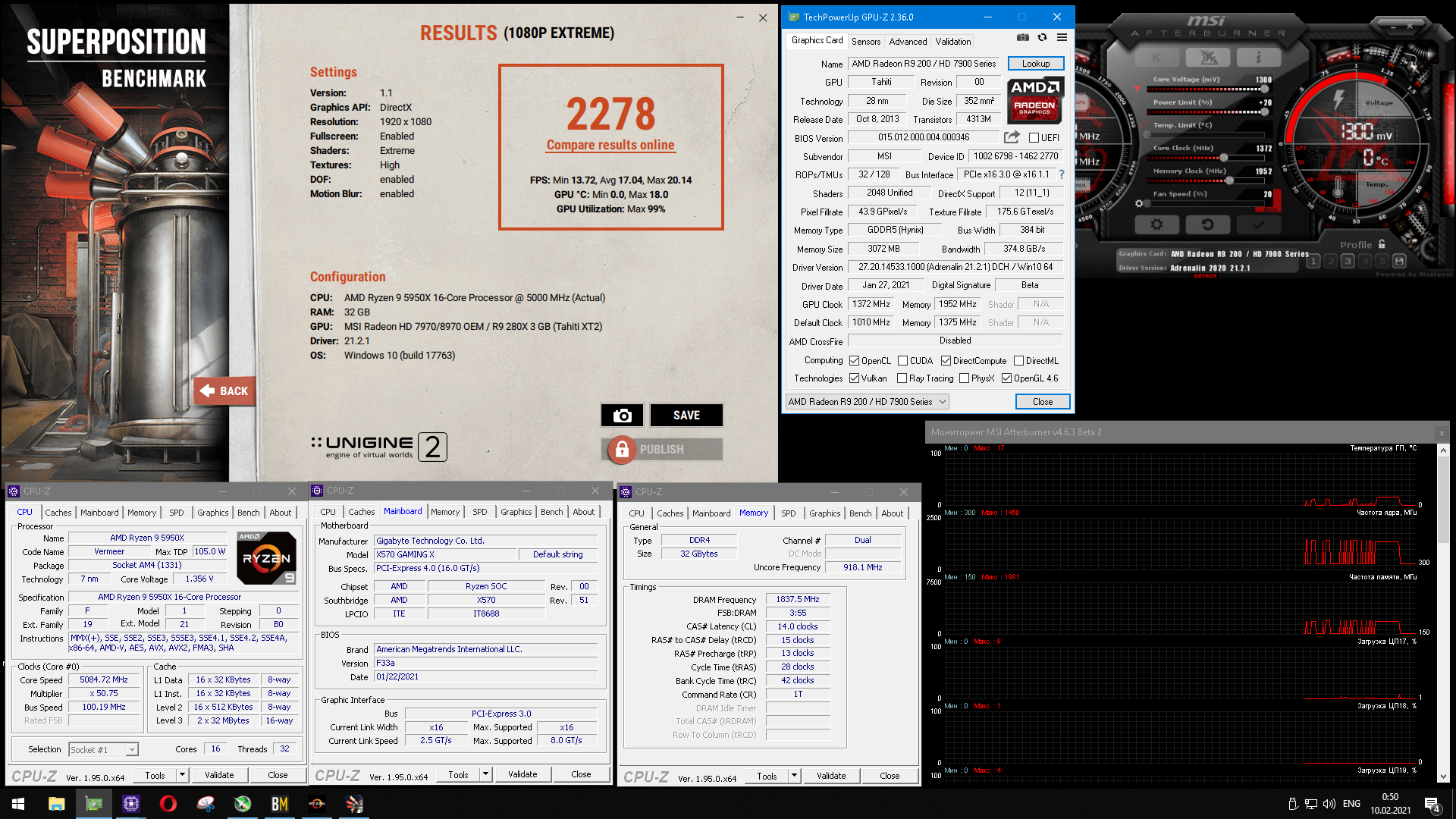Image resolution: width=1456 pixels, height=819 pixels.
Task: Click the GPU-Z screenshot camera icon
Action: click(1023, 37)
